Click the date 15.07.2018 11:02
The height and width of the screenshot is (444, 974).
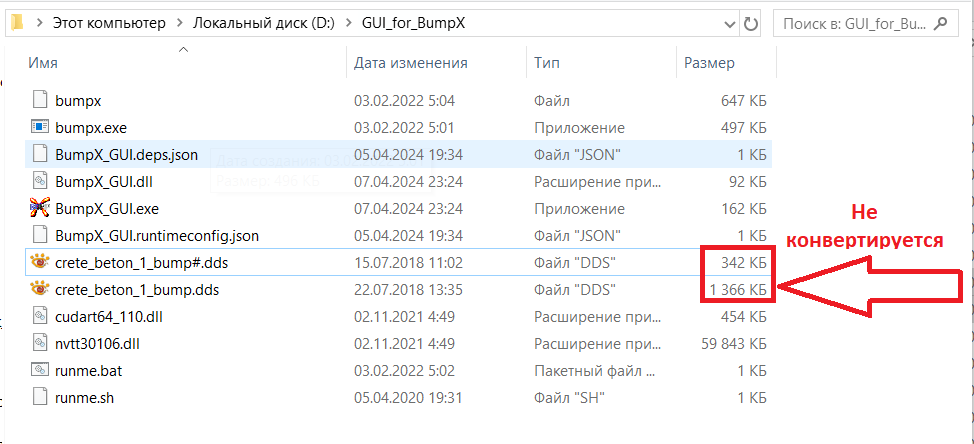click(x=408, y=263)
